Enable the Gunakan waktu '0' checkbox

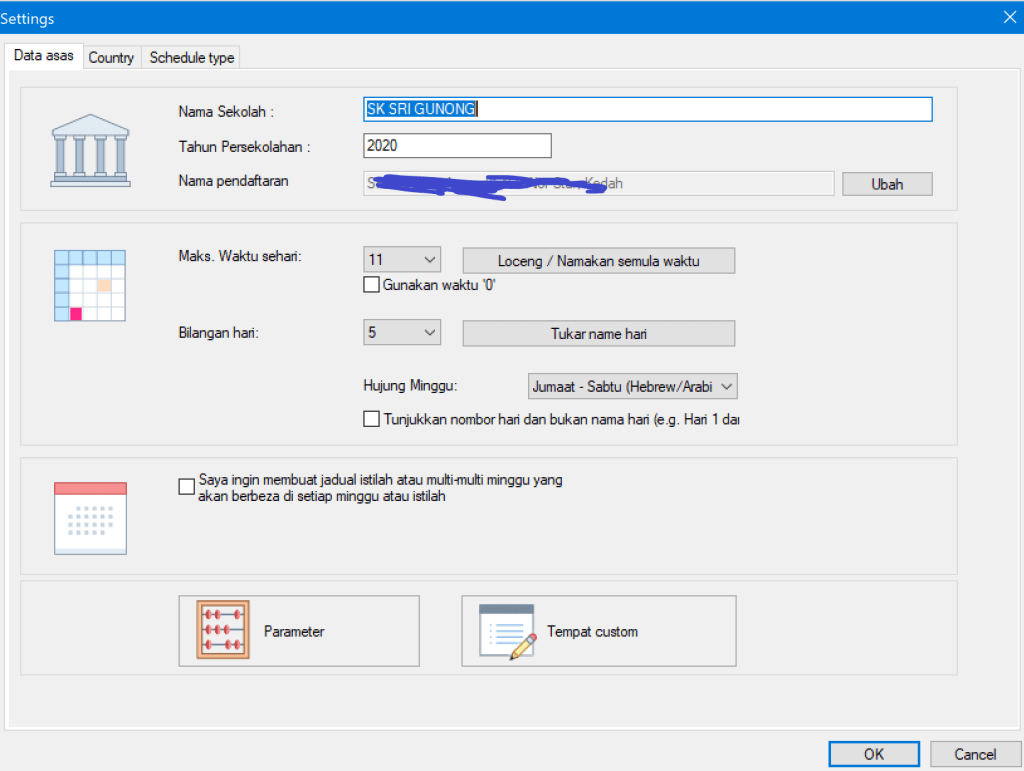[x=372, y=285]
